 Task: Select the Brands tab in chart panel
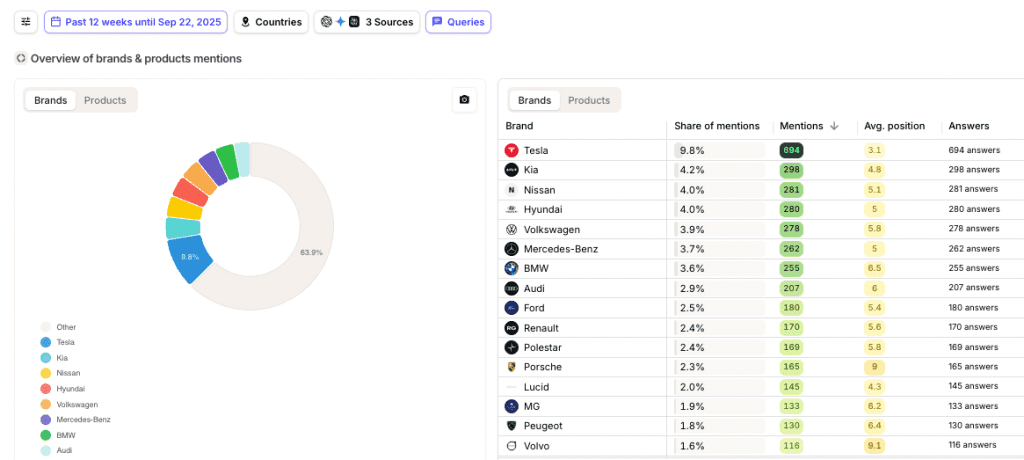point(50,101)
